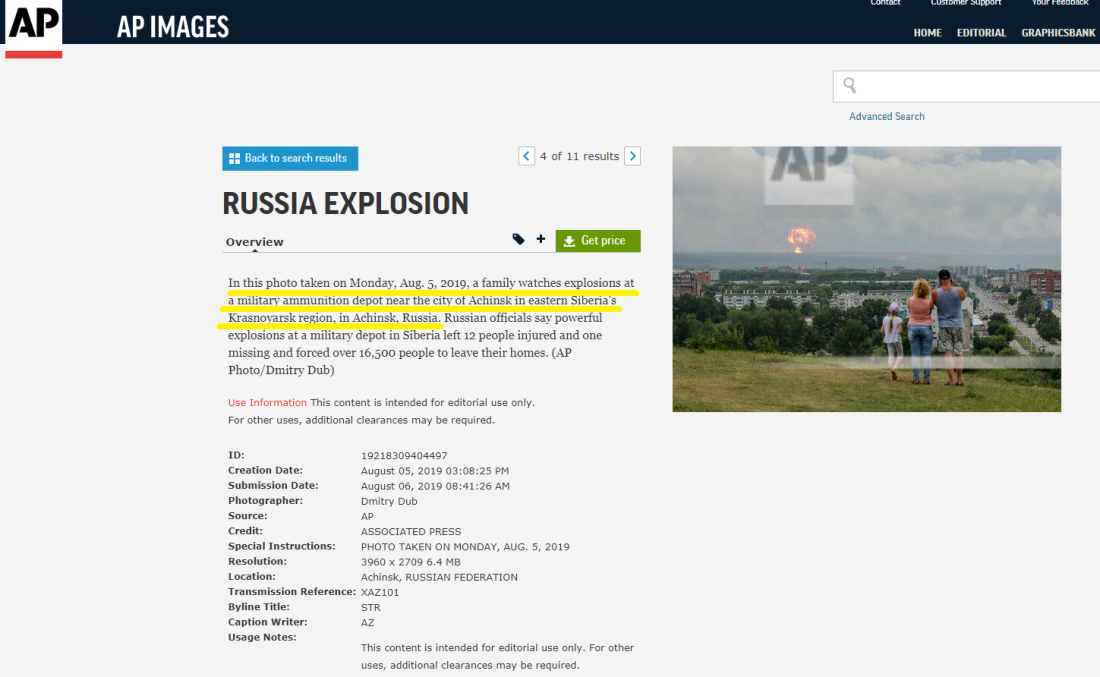Click the tag icon beside Get price
This screenshot has height=677, width=1100.
pos(518,239)
